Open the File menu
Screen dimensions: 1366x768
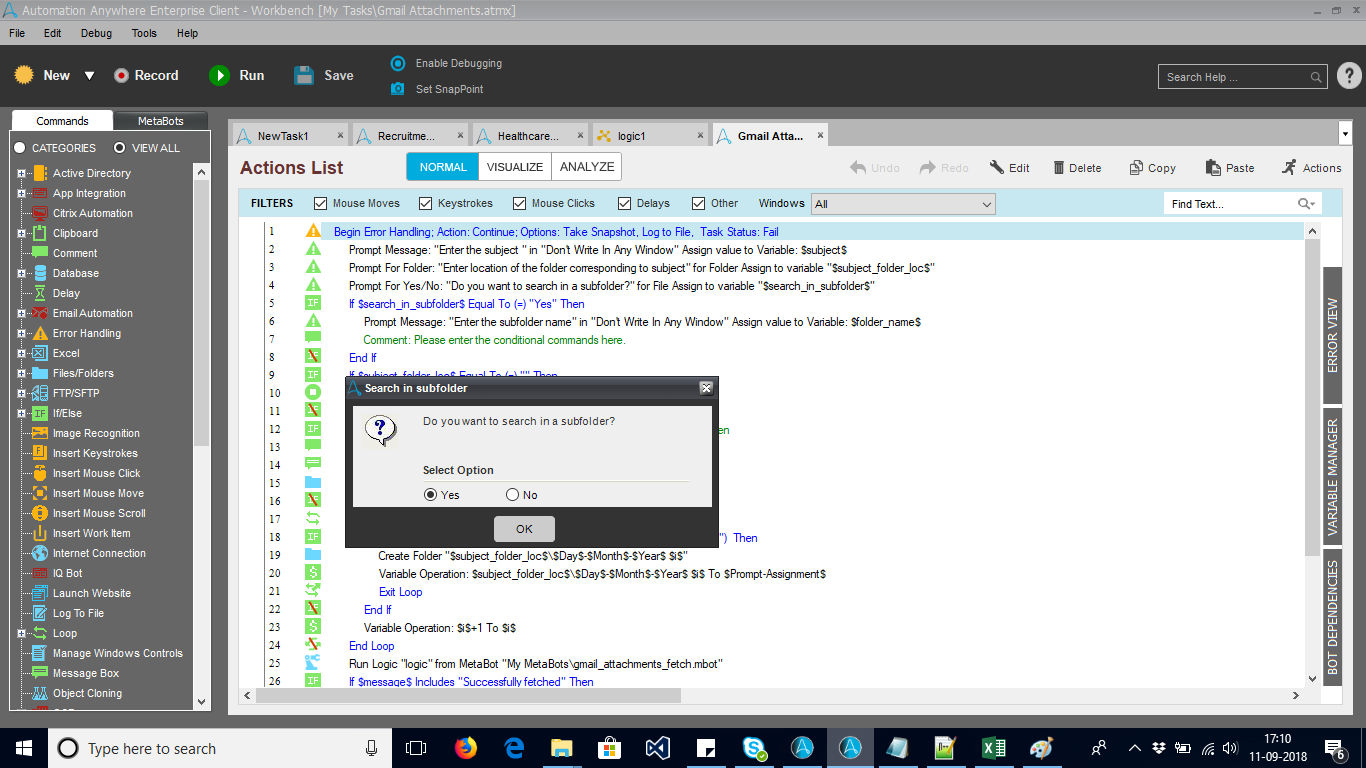point(17,33)
